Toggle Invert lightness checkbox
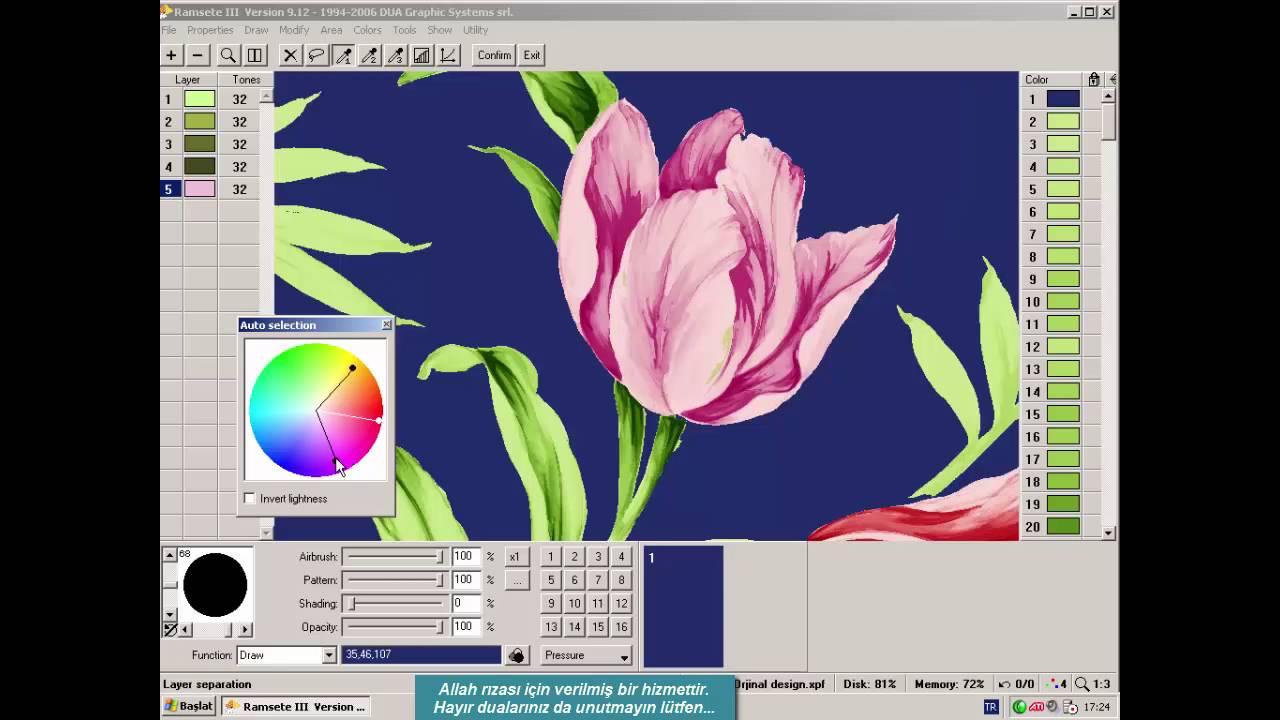The height and width of the screenshot is (720, 1280). pyautogui.click(x=250, y=498)
